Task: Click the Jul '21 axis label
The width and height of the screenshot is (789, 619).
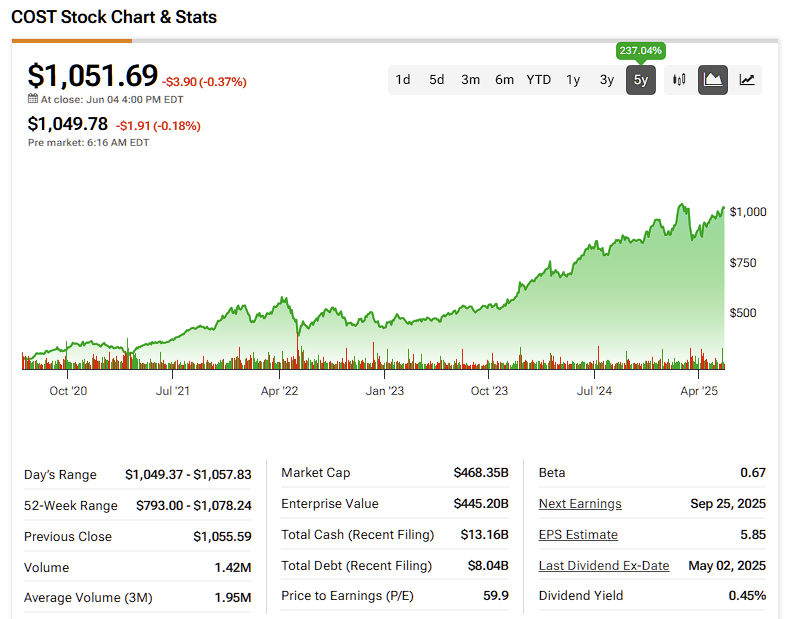Action: coord(173,391)
